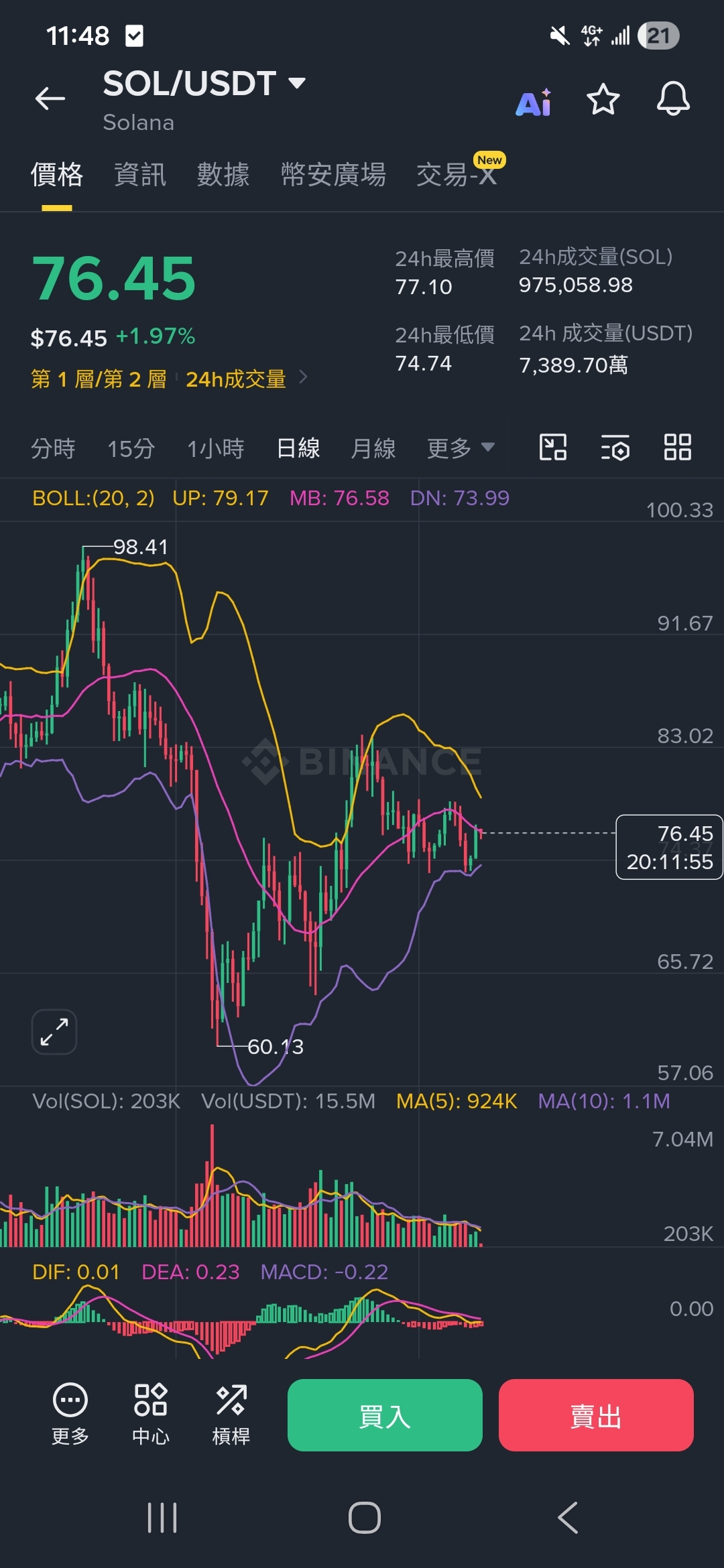
Task: Expand the chevron beside 24h成交量
Action: tap(303, 377)
